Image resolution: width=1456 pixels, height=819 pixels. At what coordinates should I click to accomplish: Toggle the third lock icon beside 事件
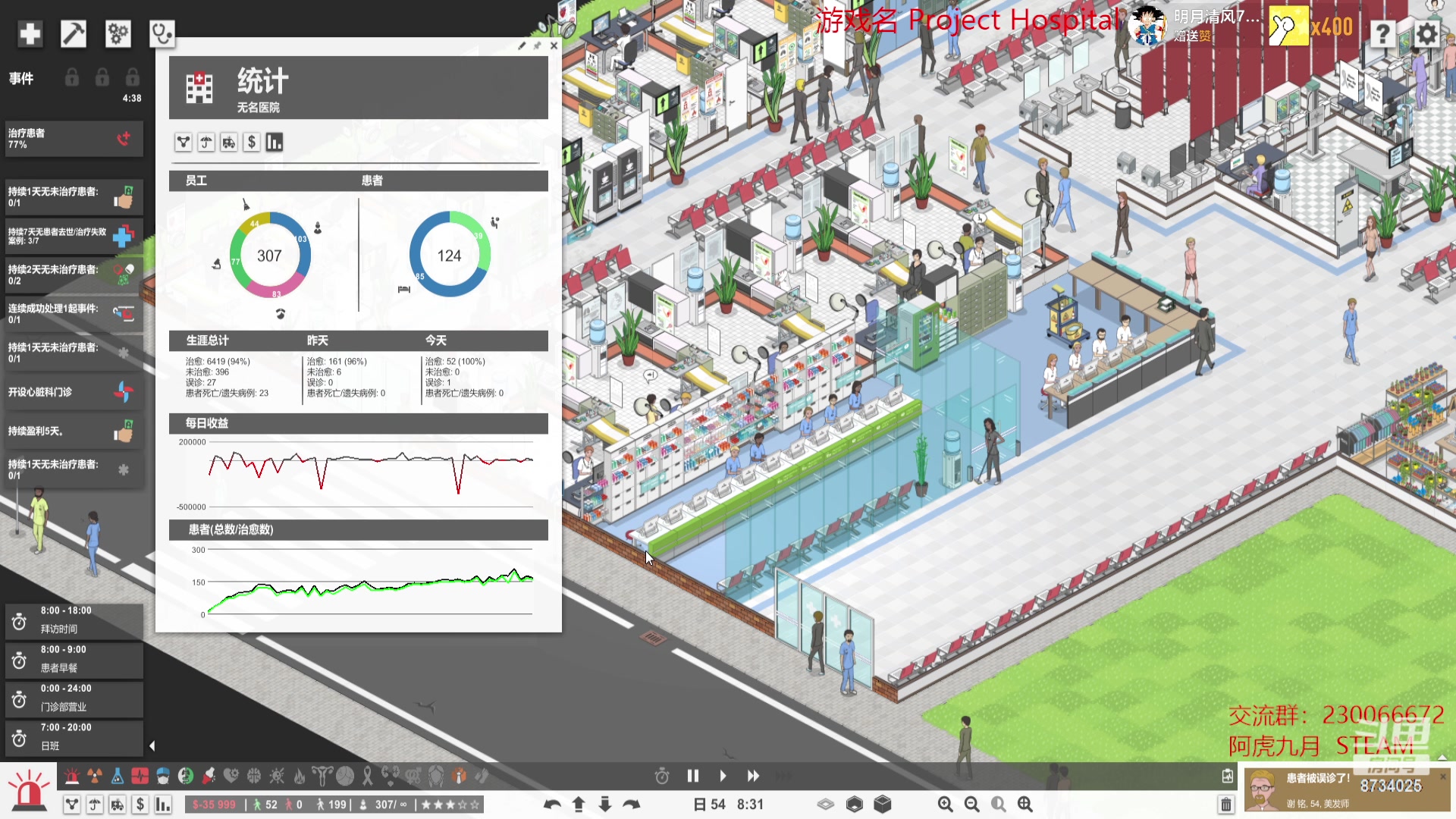[x=133, y=77]
